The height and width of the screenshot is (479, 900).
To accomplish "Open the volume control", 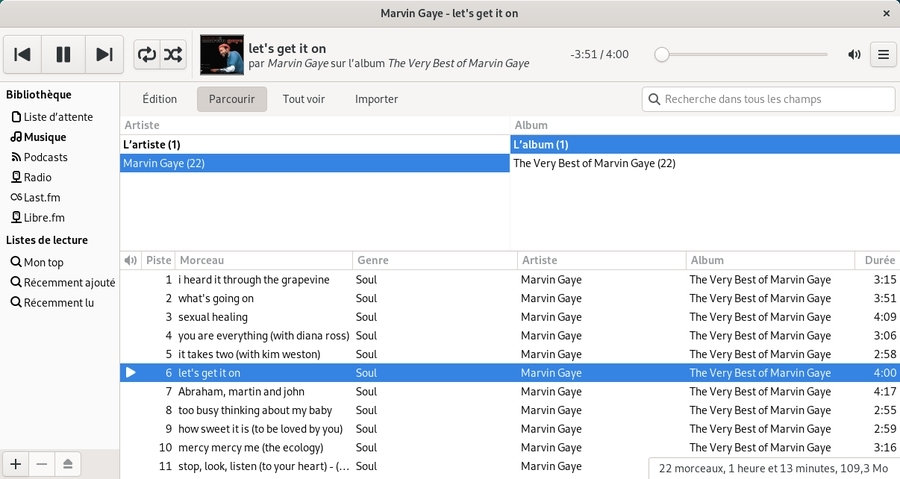I will [x=854, y=54].
